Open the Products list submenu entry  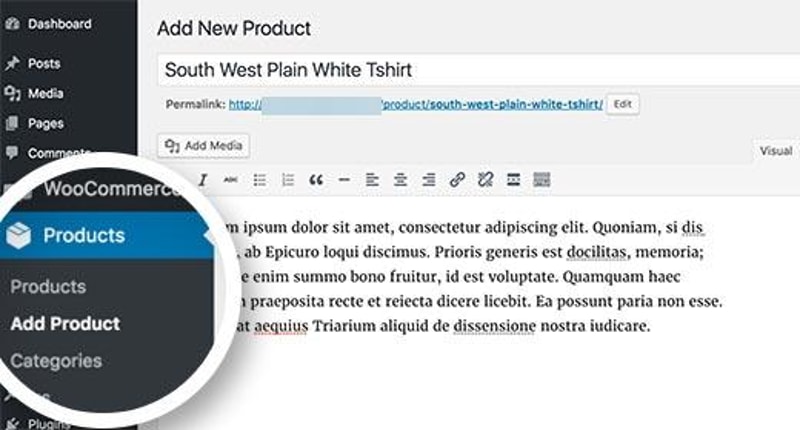click(48, 286)
